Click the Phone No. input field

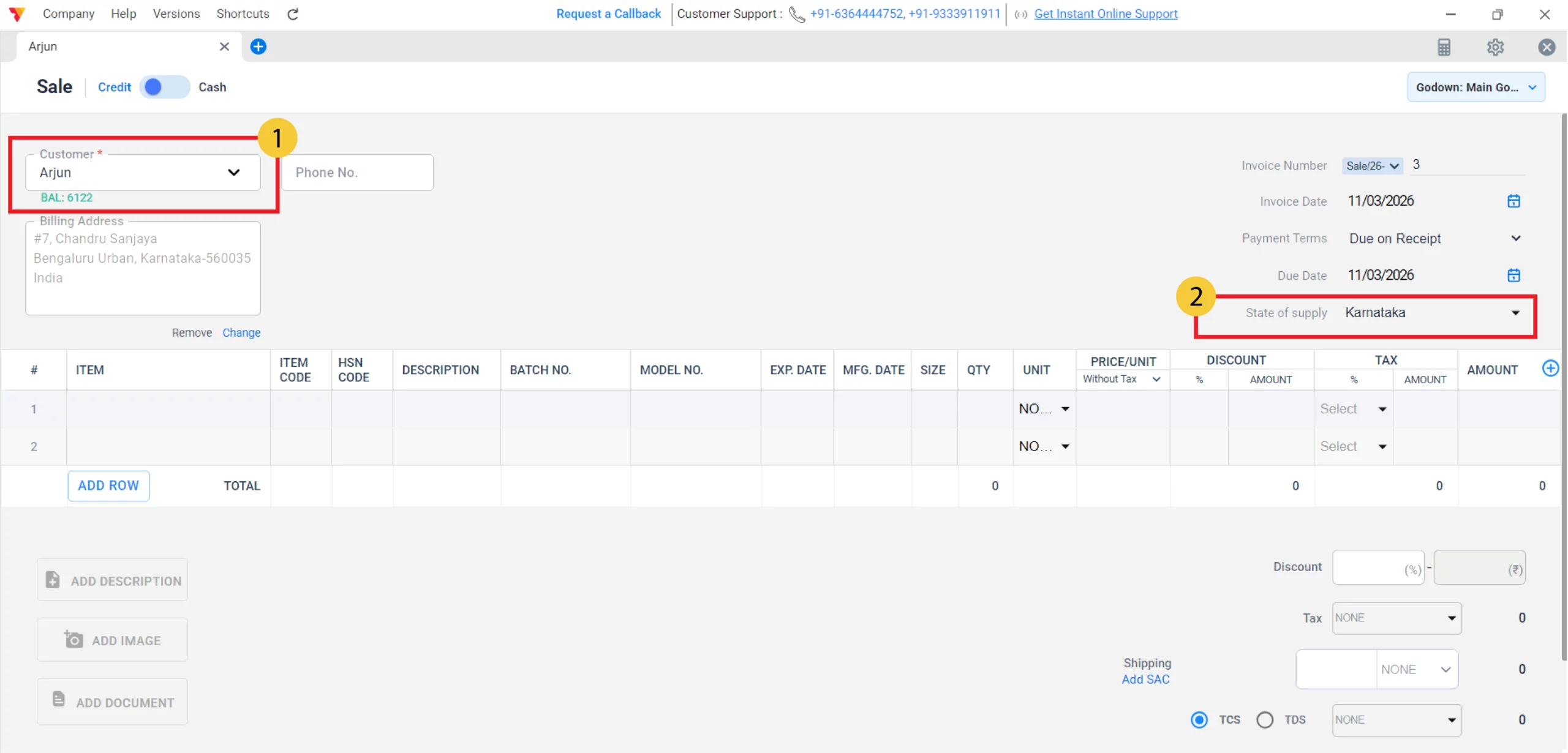[x=357, y=173]
